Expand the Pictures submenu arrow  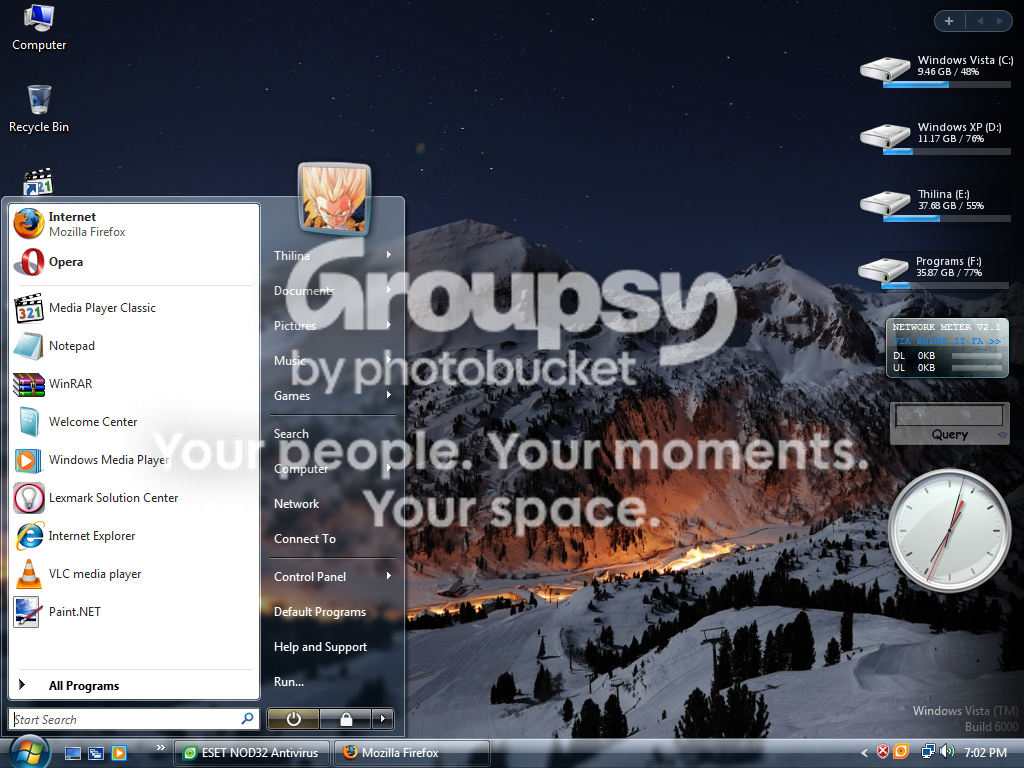389,325
